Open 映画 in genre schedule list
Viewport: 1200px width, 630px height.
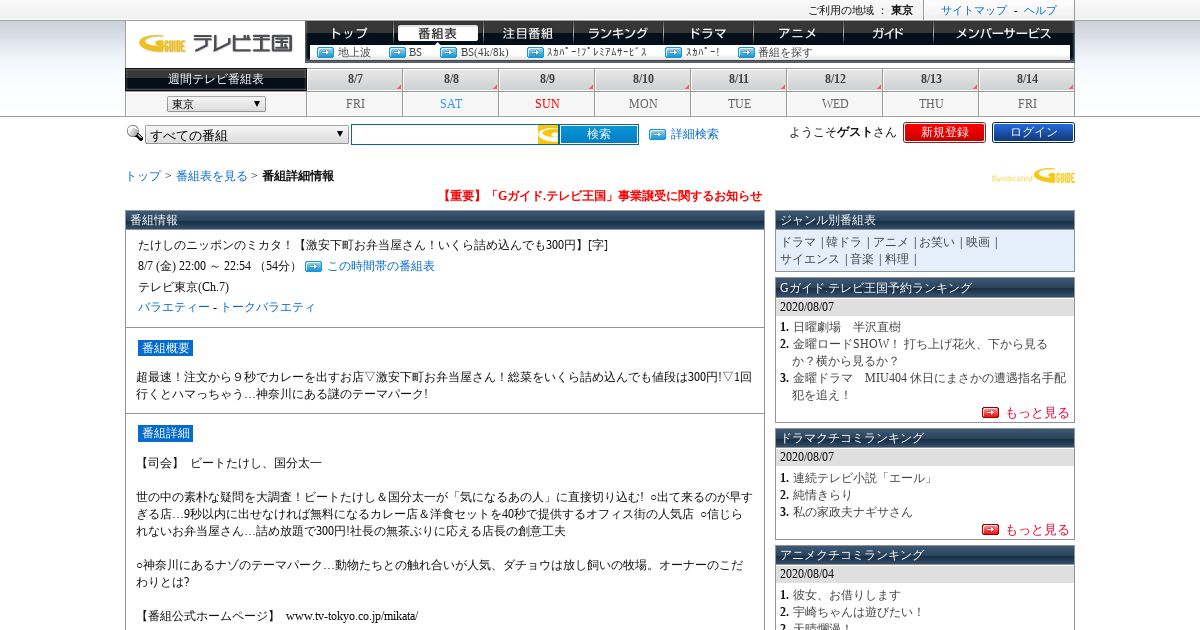978,242
